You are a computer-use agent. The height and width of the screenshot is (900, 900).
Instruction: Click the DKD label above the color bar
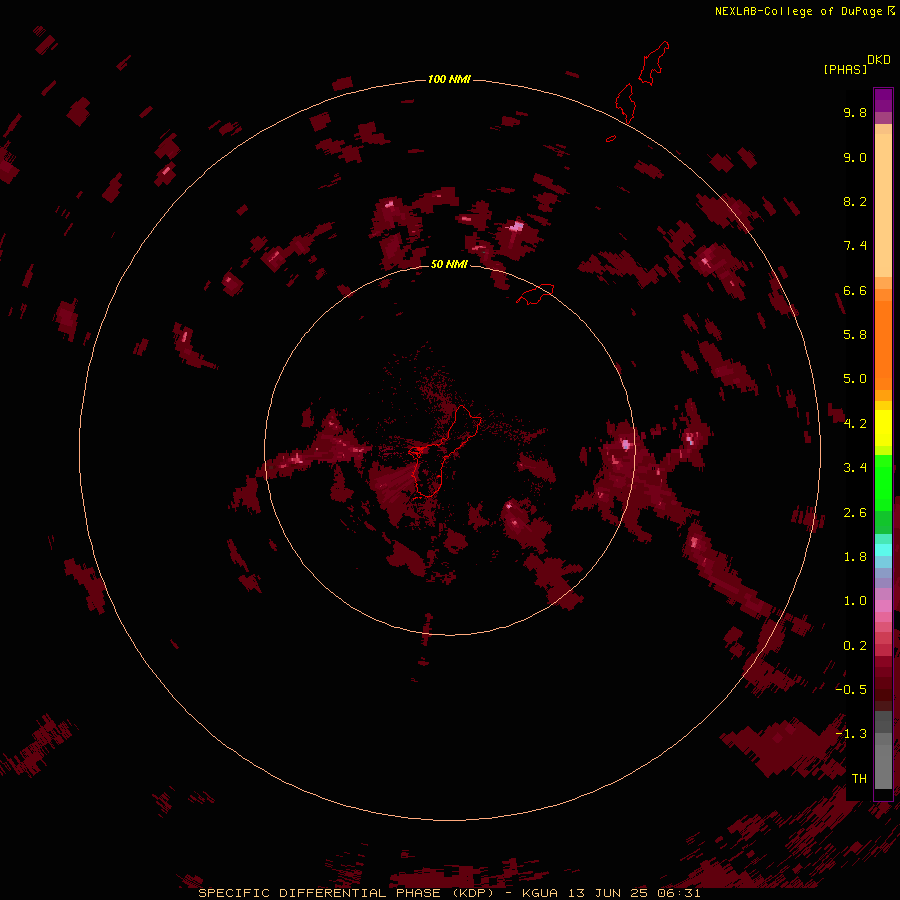coord(879,60)
